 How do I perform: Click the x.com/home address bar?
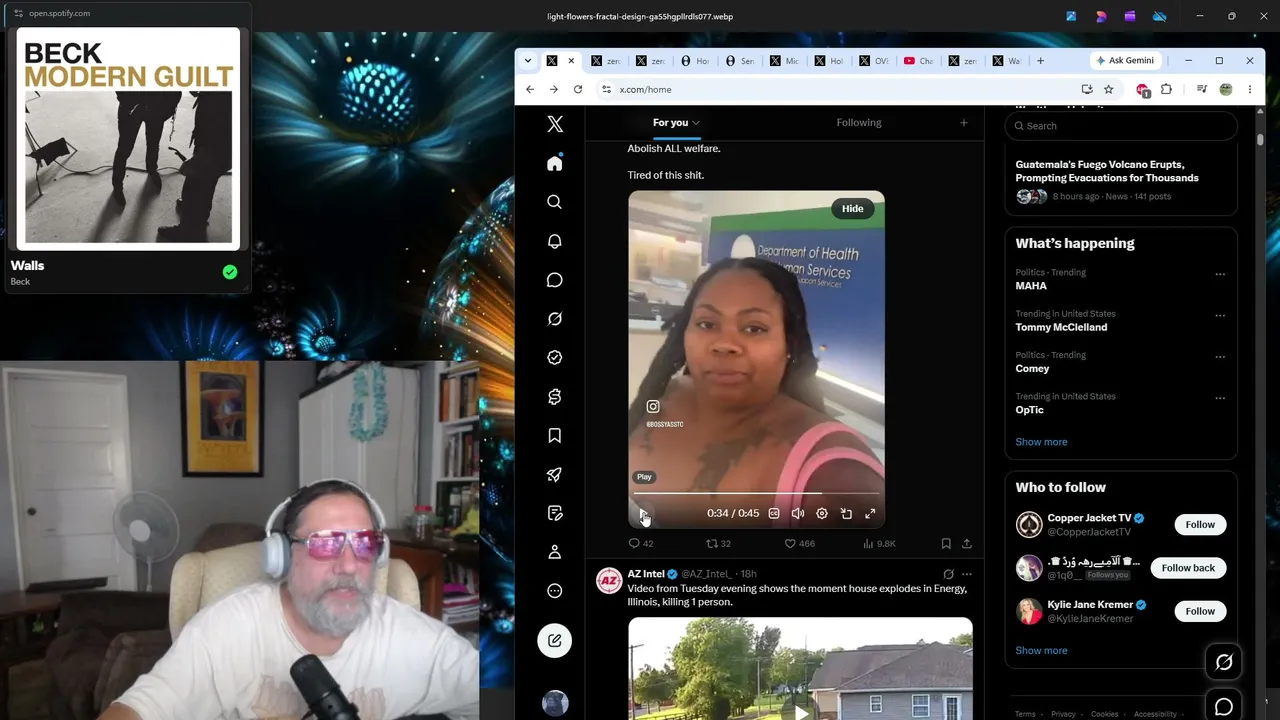[840, 89]
